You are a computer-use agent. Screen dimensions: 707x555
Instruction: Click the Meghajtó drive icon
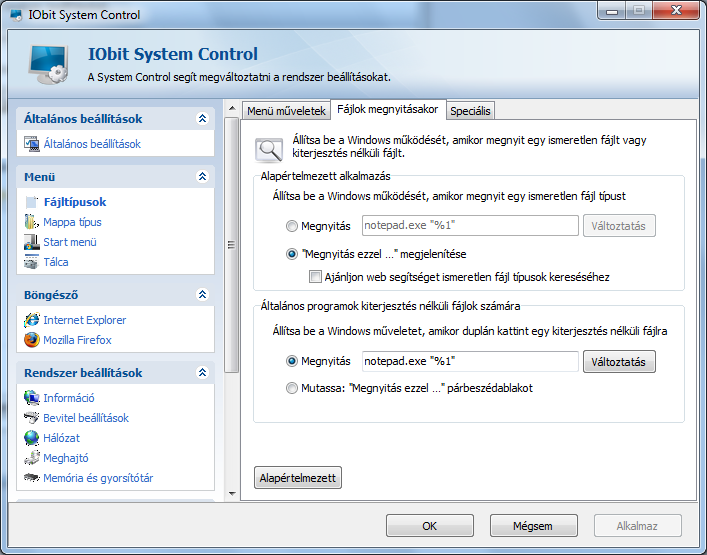click(x=32, y=458)
